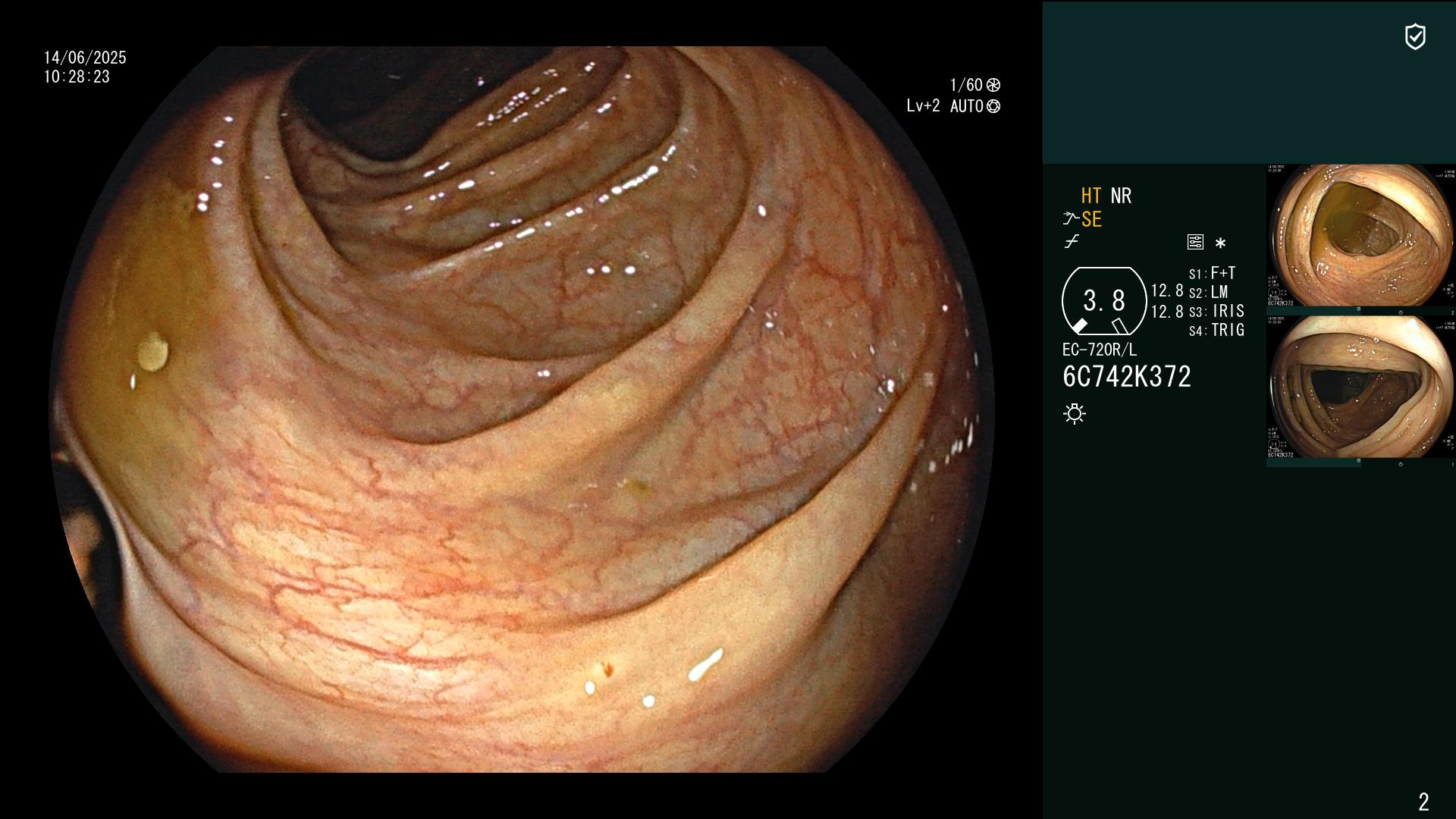Click the 1/60 shutter speed value
Viewport: 1456px width, 819px height.
[x=966, y=85]
